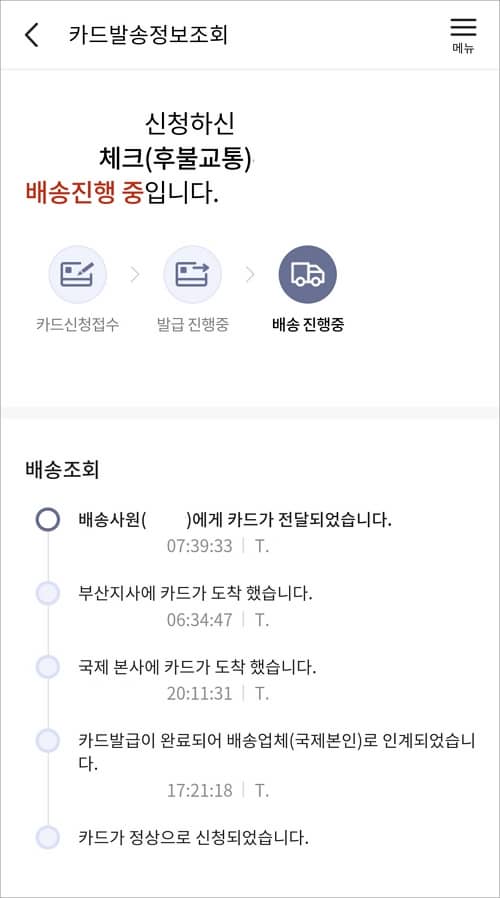Image resolution: width=500 pixels, height=898 pixels.
Task: Tap the 카드신청접수 step label
Action: tap(77, 325)
